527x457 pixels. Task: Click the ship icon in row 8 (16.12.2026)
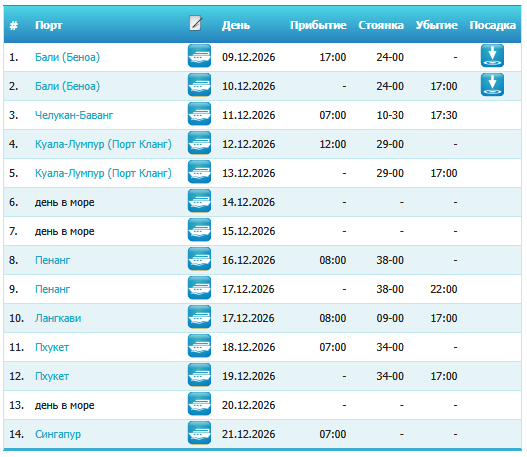coord(199,259)
